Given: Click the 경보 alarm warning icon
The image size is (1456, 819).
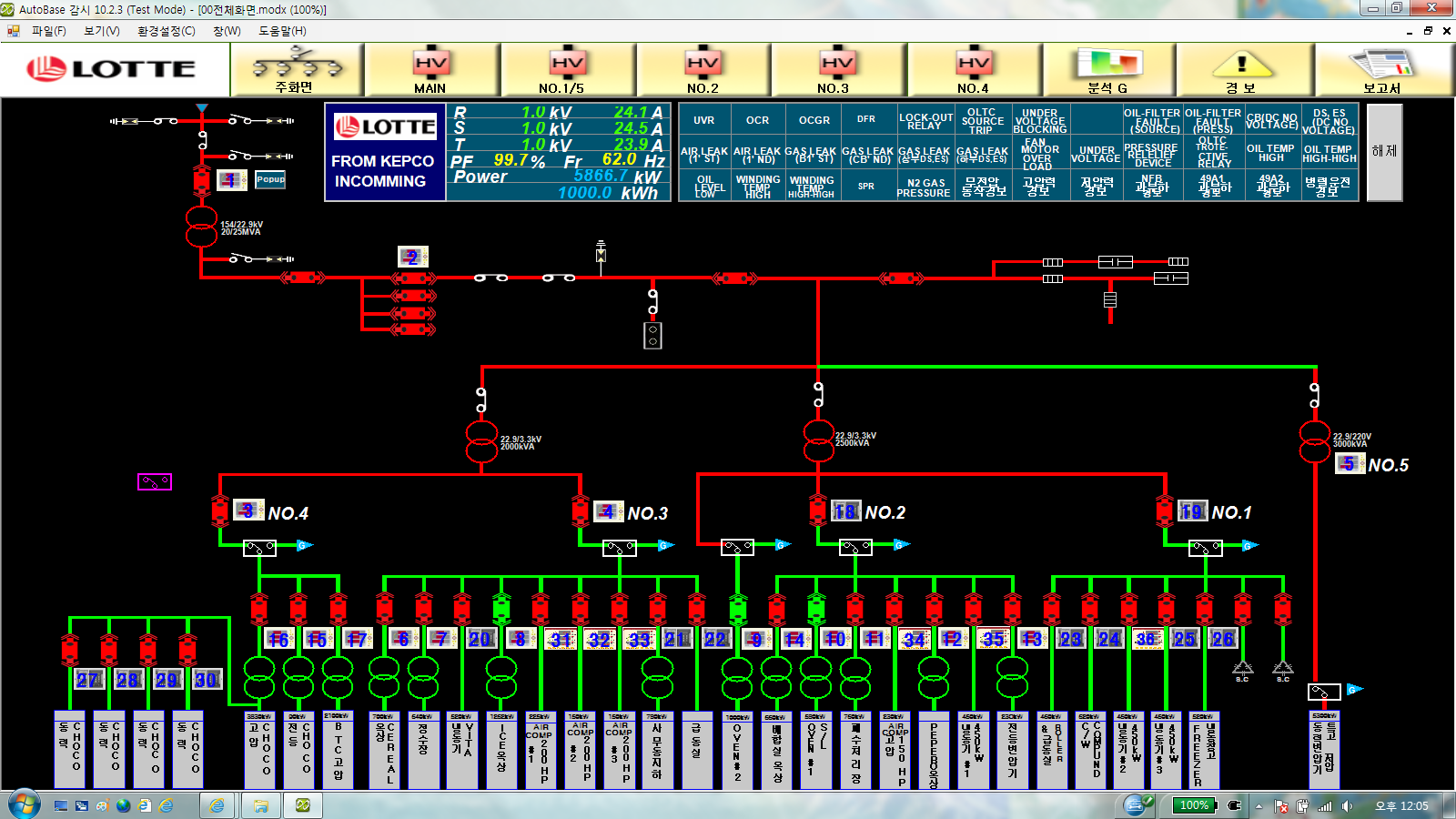Looking at the screenshot, I should pos(1242,70).
